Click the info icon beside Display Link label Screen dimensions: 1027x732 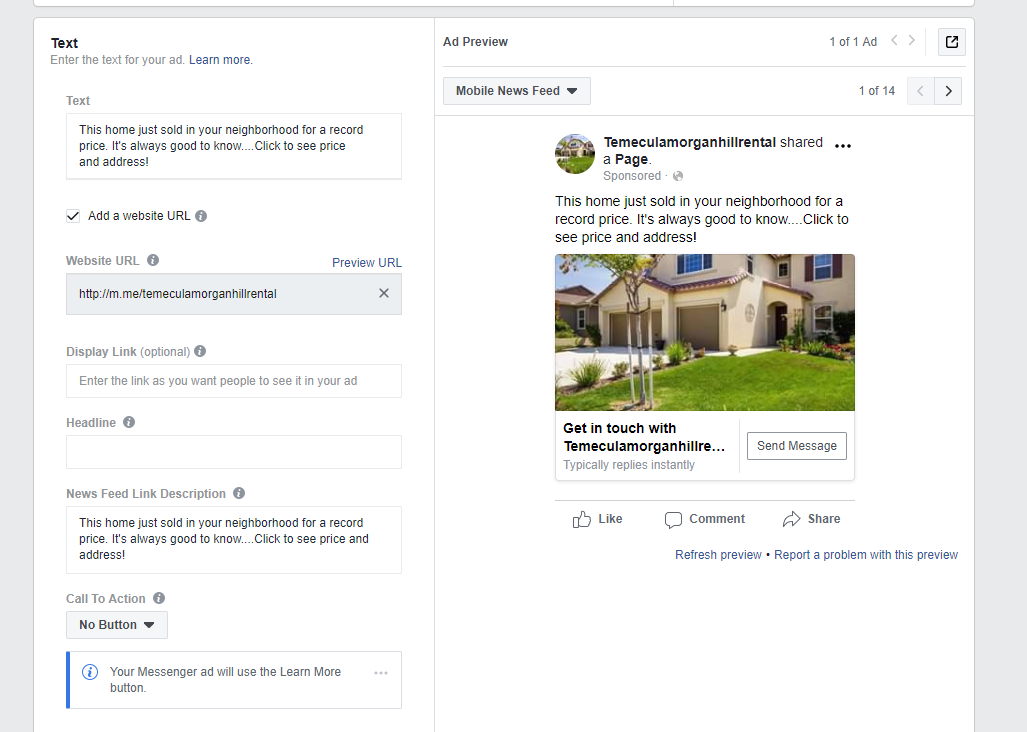(200, 351)
